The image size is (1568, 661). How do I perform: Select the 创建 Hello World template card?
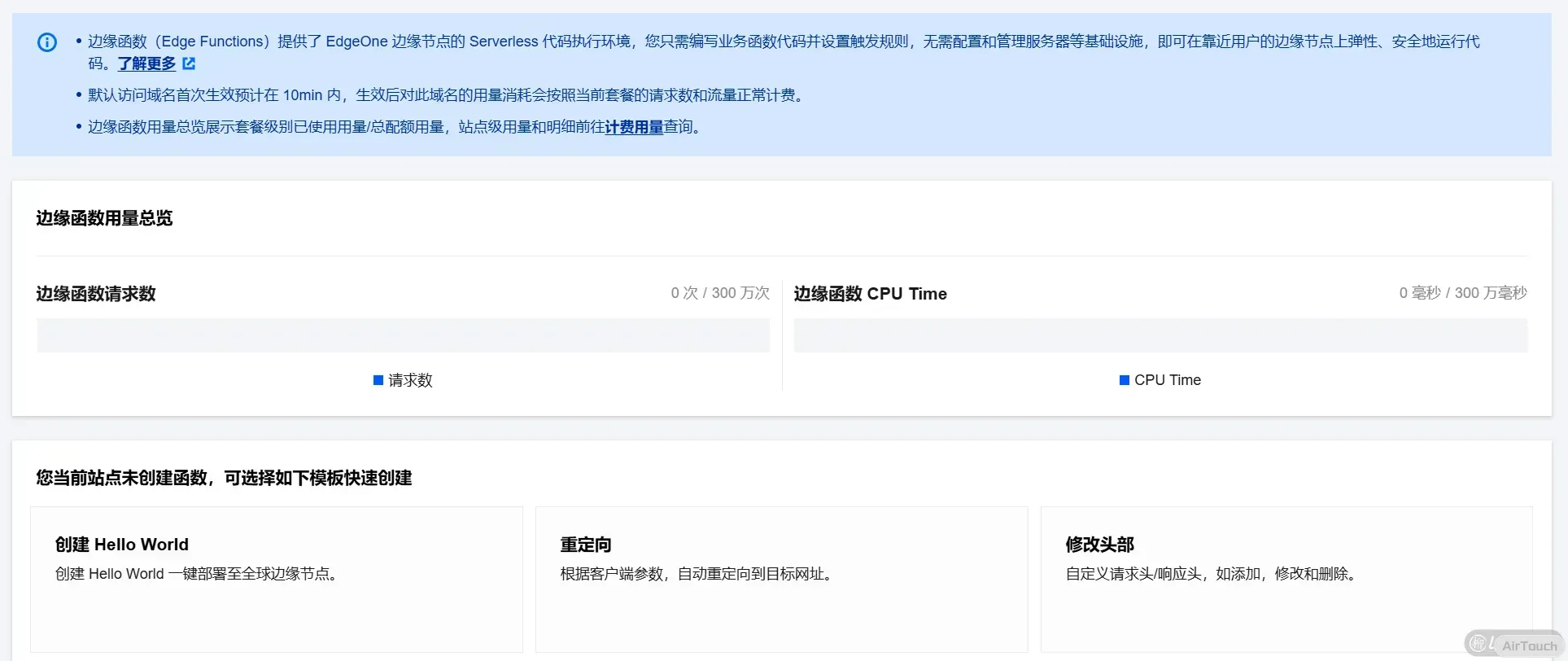coord(277,579)
